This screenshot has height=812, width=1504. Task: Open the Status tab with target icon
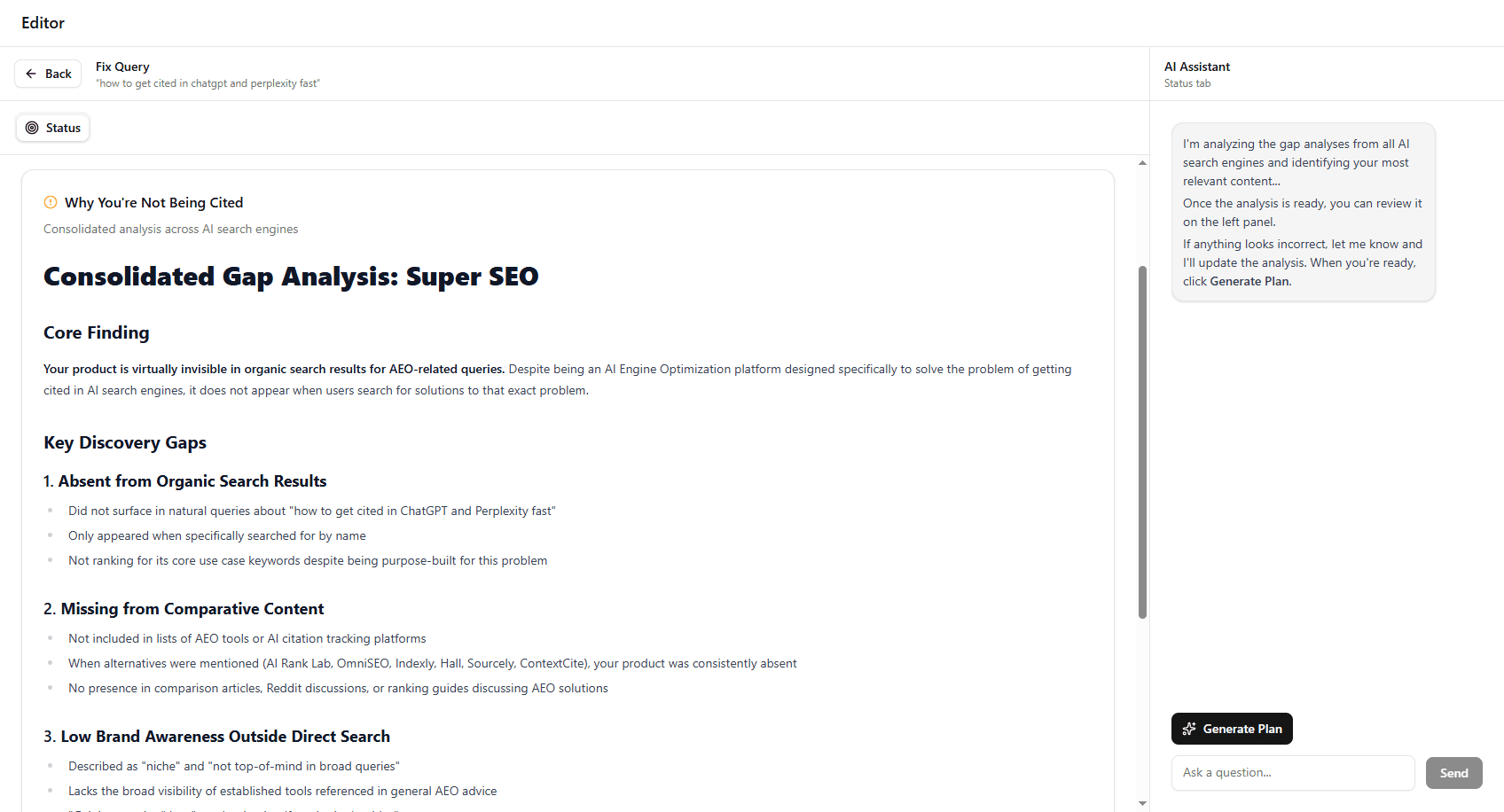pyautogui.click(x=53, y=128)
